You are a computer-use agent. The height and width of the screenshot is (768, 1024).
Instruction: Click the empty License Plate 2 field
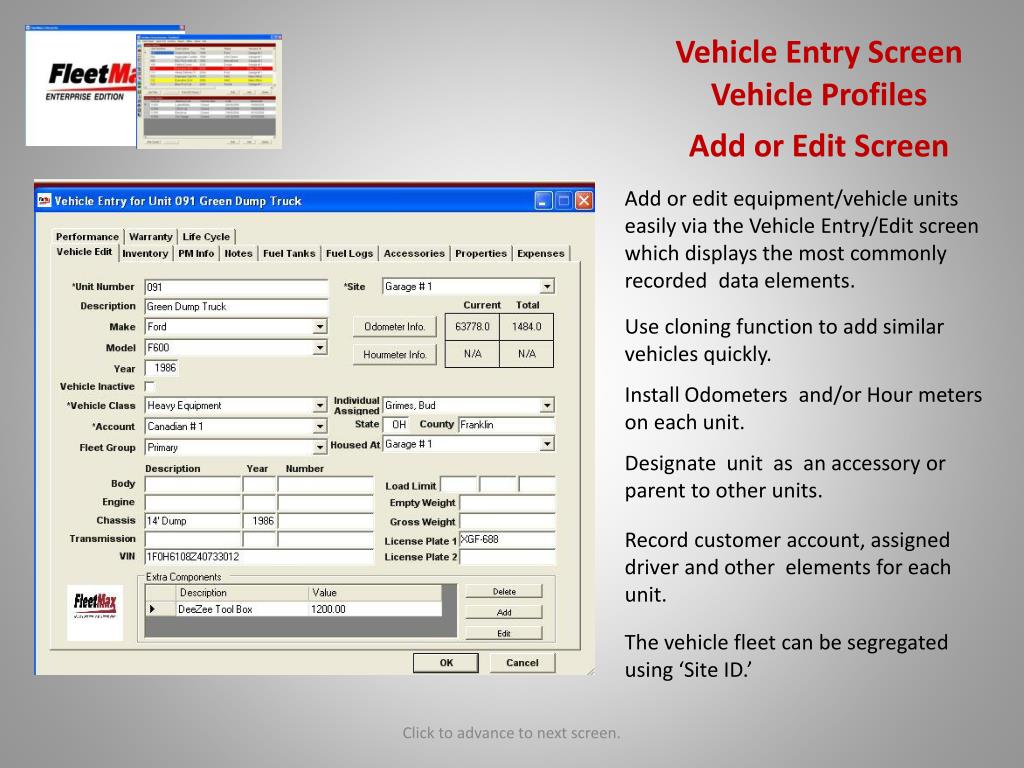(507, 557)
